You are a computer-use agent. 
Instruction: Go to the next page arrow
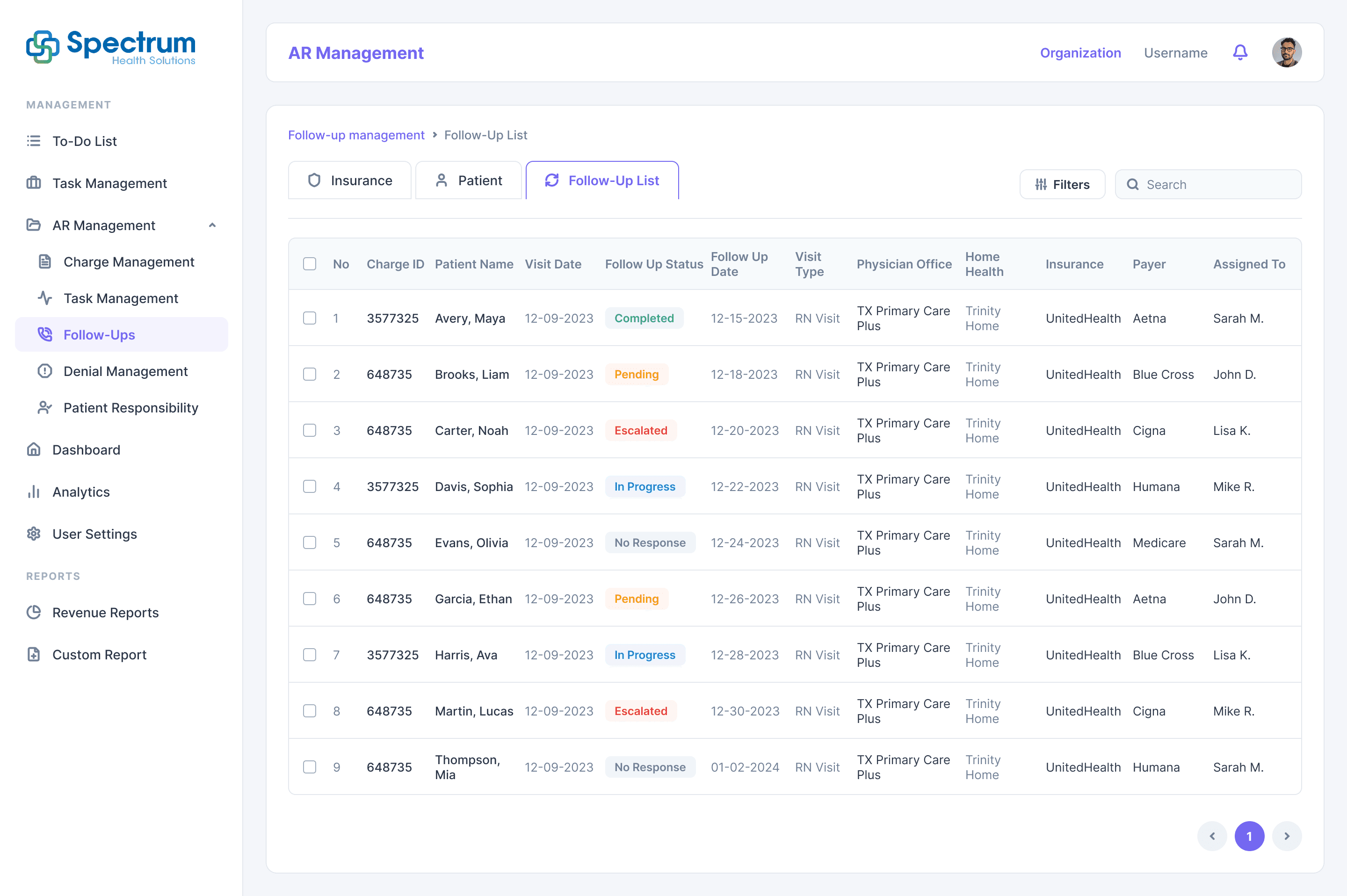point(1286,836)
